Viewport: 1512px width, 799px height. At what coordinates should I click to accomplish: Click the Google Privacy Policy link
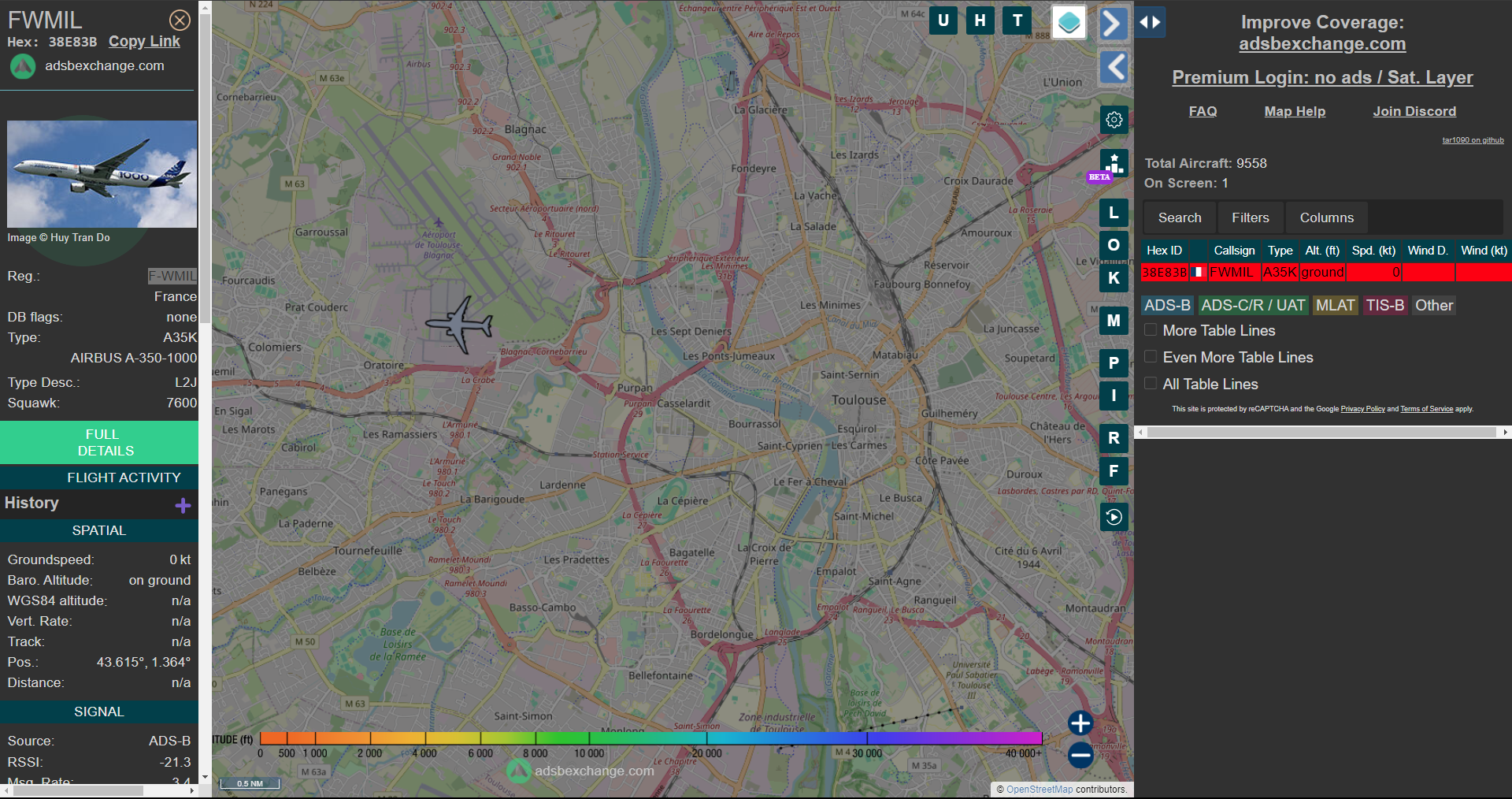pyautogui.click(x=1362, y=409)
